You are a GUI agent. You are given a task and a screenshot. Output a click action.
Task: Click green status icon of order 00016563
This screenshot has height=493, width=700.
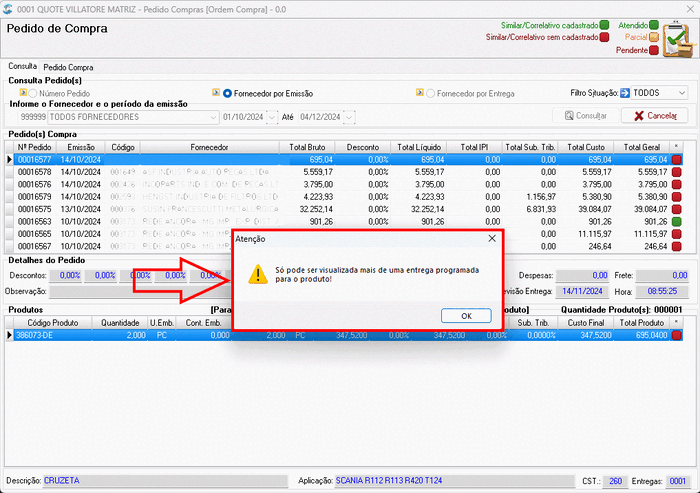point(676,221)
